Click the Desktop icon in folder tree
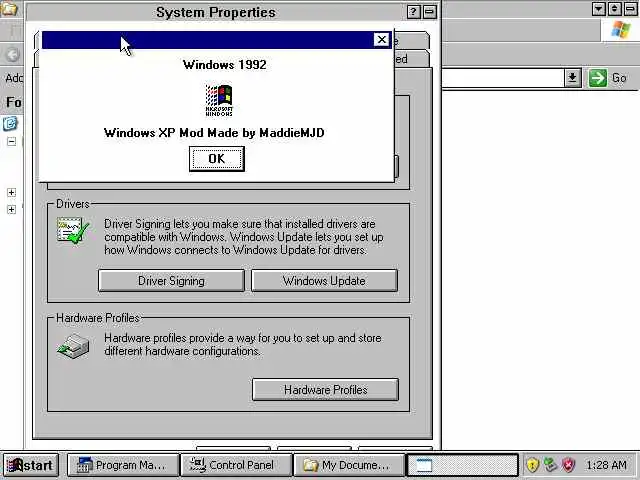This screenshot has height=480, width=640. click(10, 122)
